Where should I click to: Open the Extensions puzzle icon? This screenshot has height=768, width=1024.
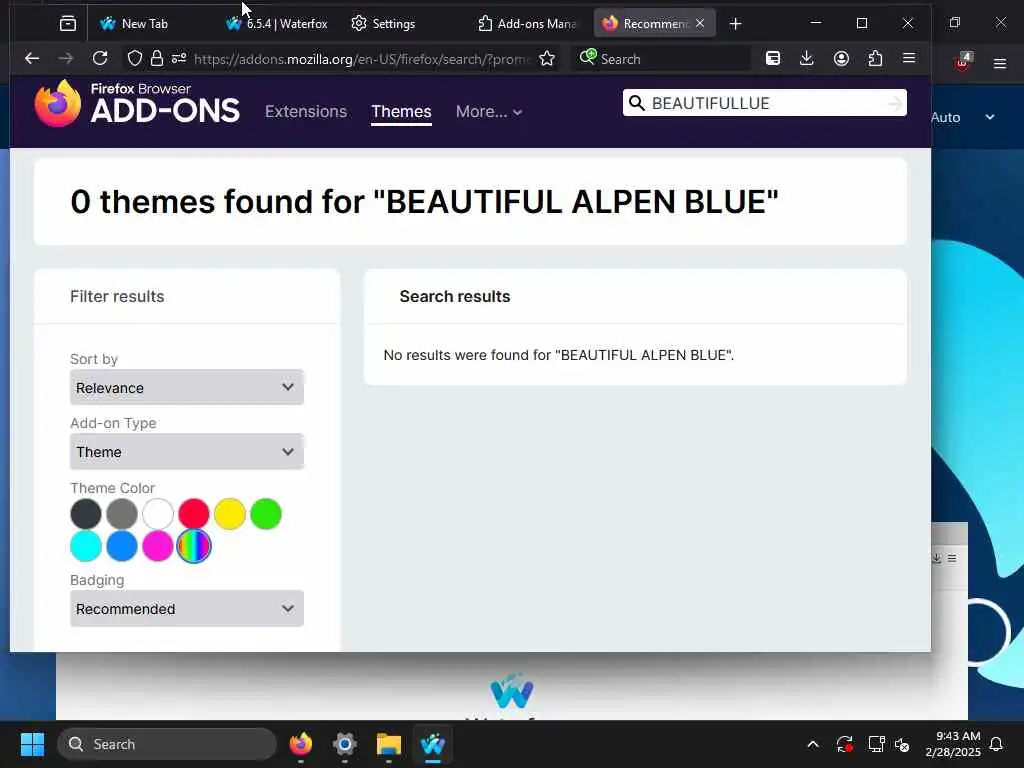pyautogui.click(x=875, y=59)
